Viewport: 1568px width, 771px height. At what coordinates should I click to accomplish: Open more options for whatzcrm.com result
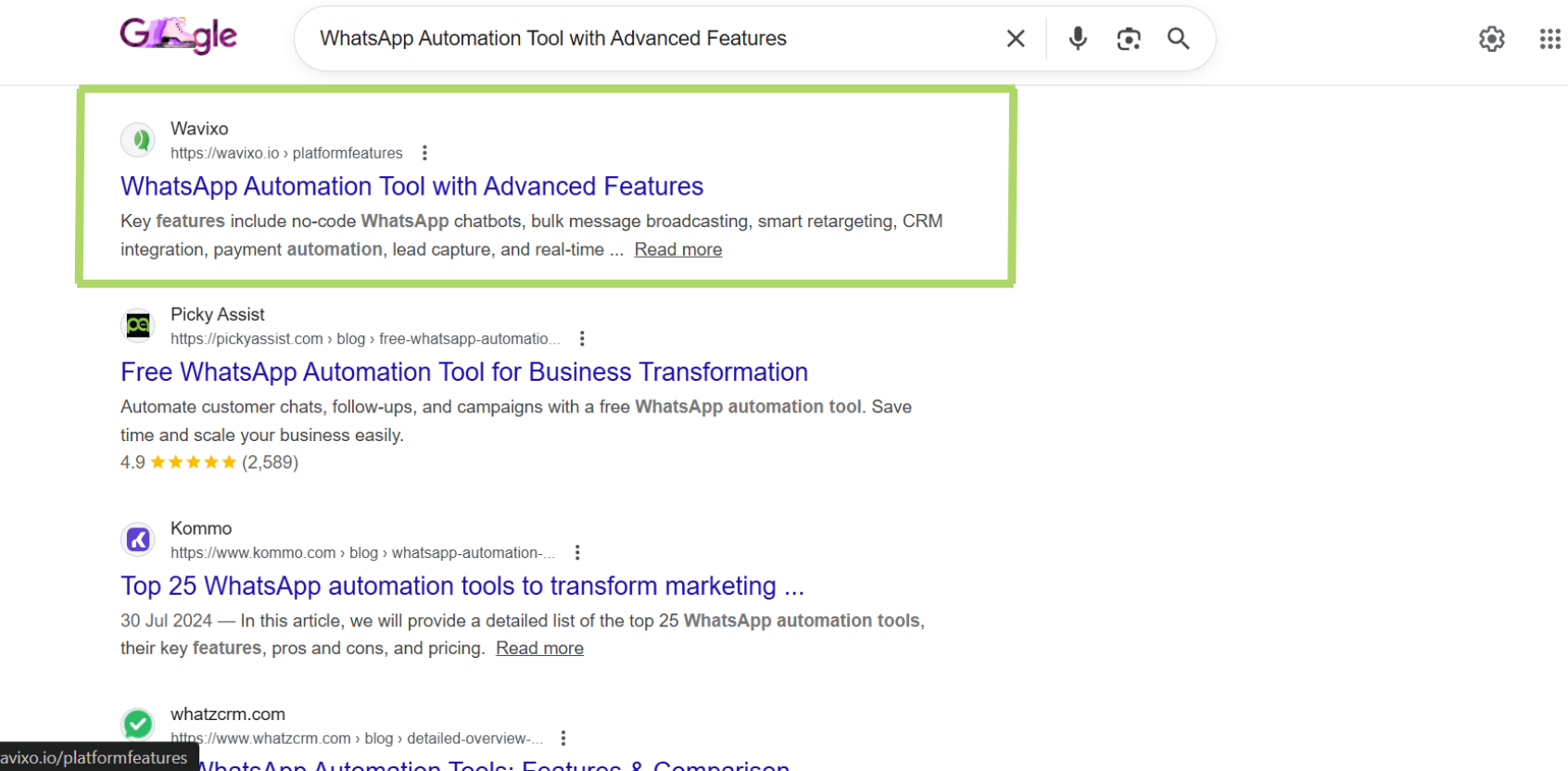click(x=563, y=739)
